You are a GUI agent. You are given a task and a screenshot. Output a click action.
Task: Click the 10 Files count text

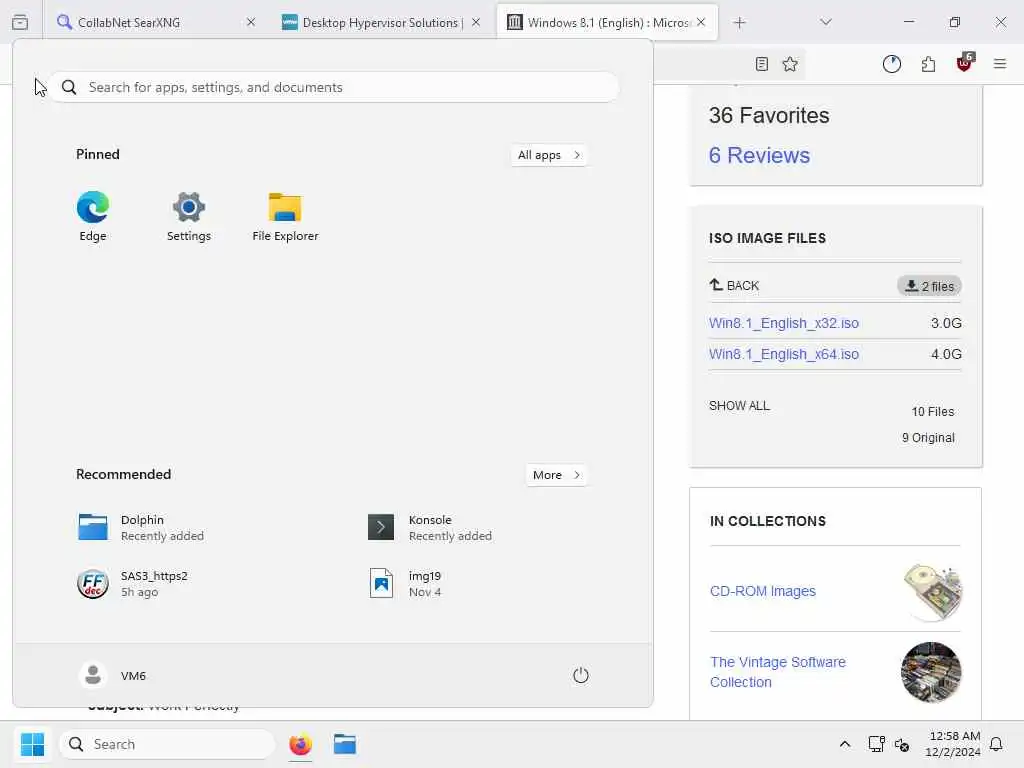[x=933, y=411]
